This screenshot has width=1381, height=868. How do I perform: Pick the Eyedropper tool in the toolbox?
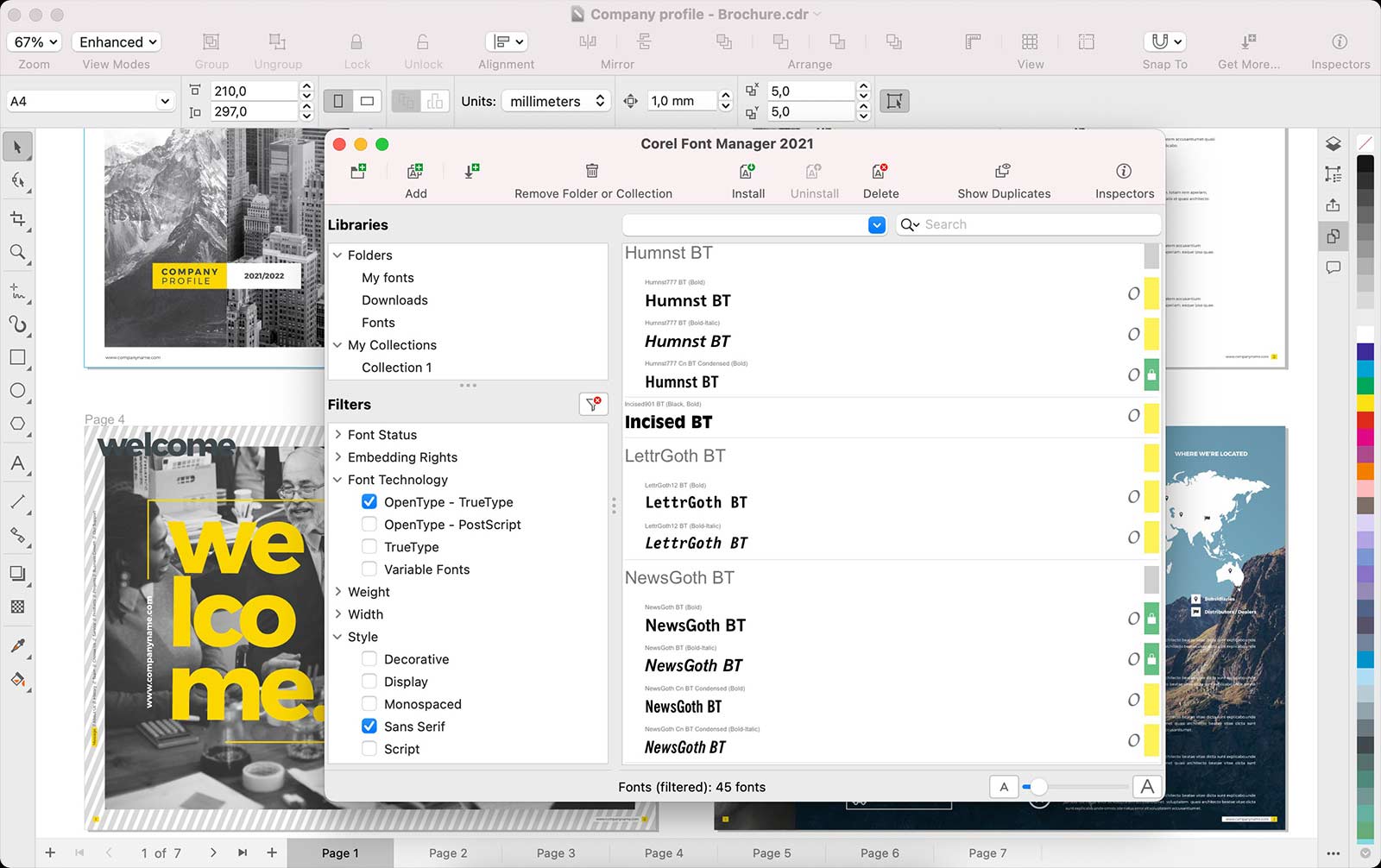[17, 645]
